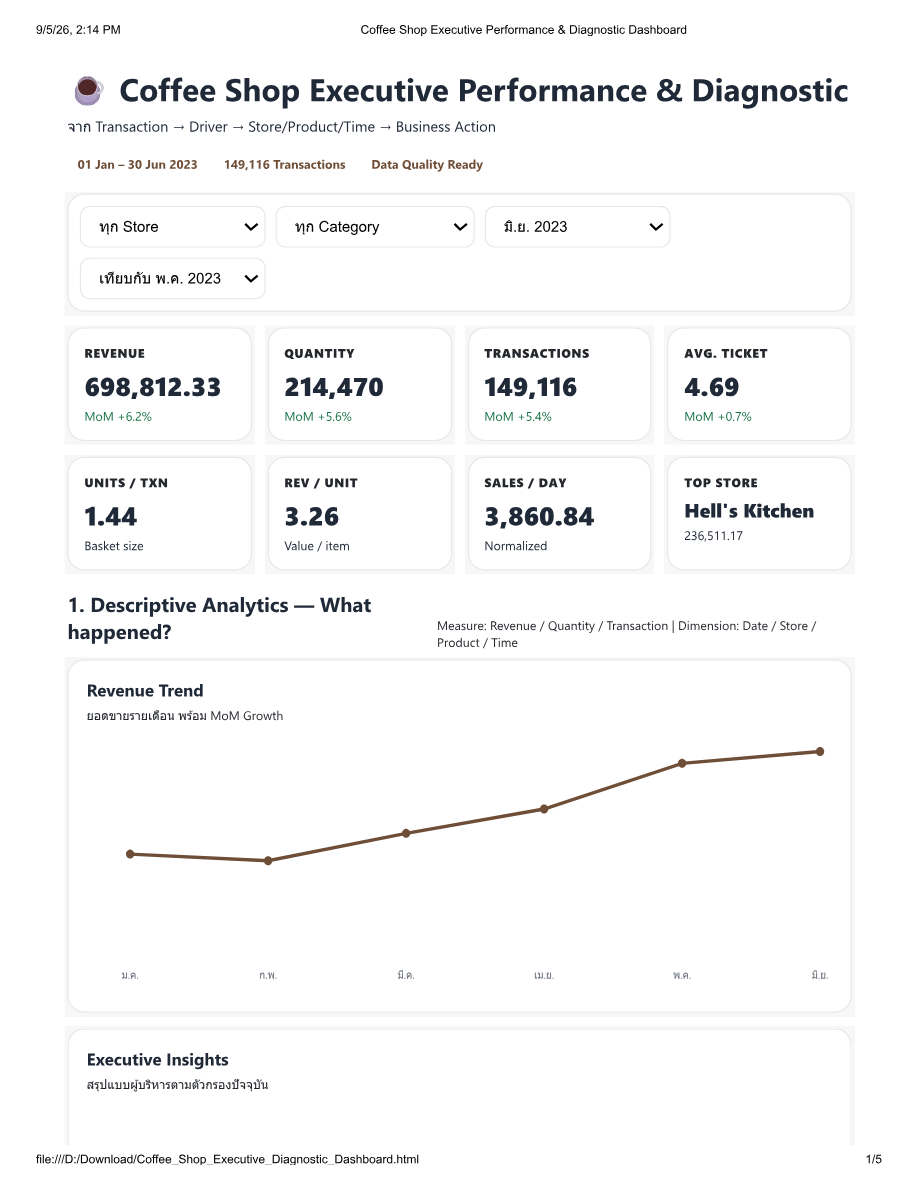Screen dimensions: 918x1188
Task: Click the top store revenue 236,511.17
Action: coord(713,536)
